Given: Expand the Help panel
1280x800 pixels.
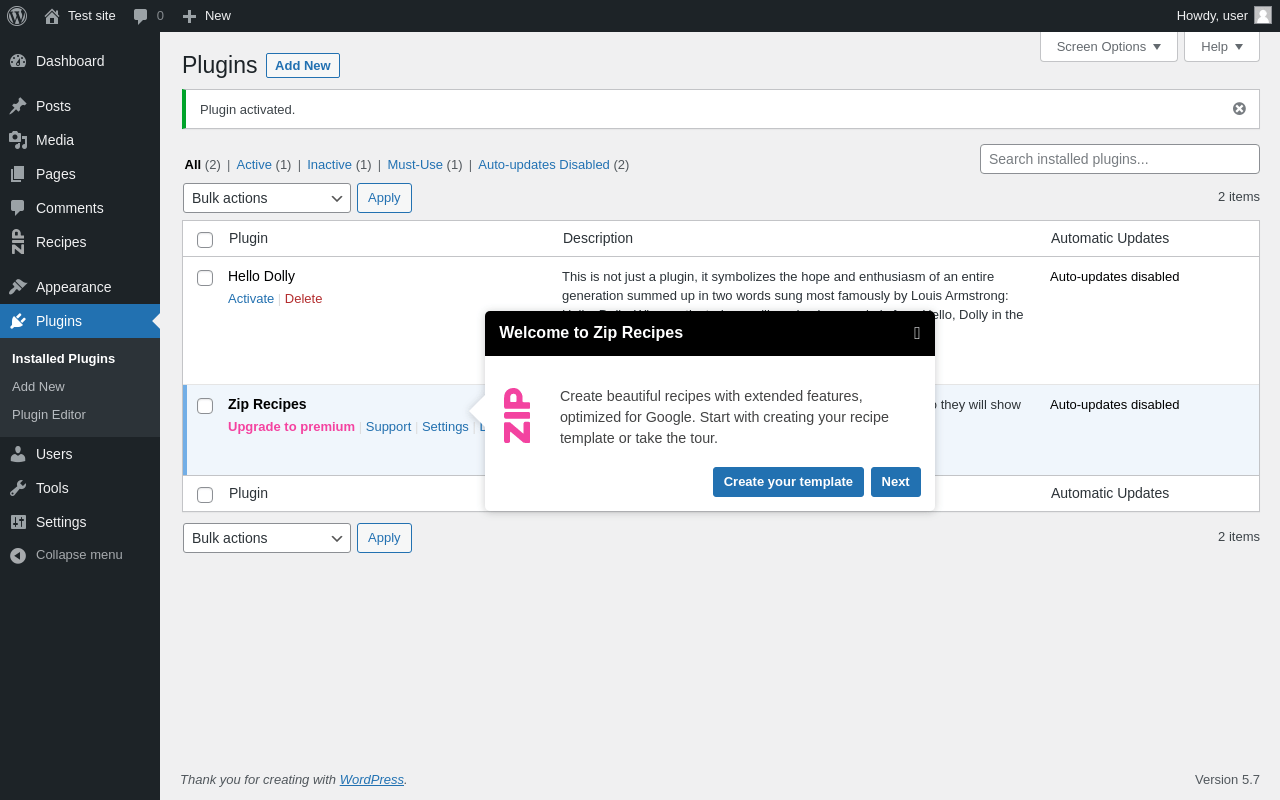Looking at the screenshot, I should click(x=1222, y=46).
